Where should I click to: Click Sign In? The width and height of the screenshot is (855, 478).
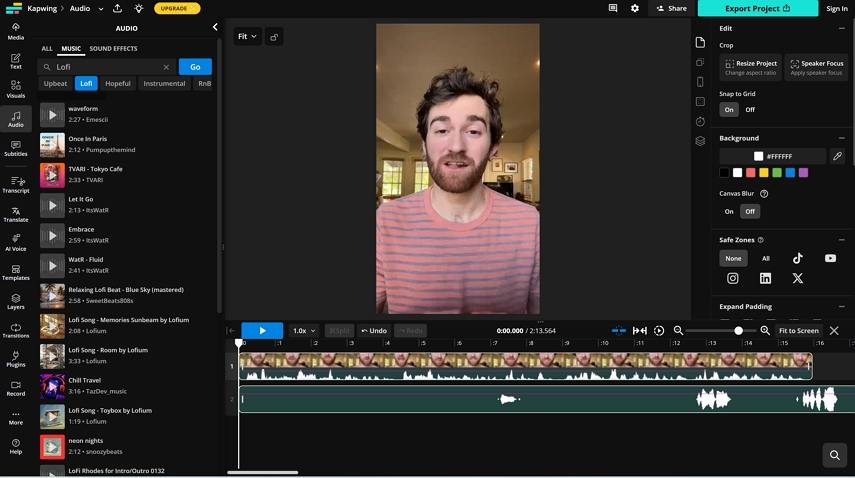836,8
